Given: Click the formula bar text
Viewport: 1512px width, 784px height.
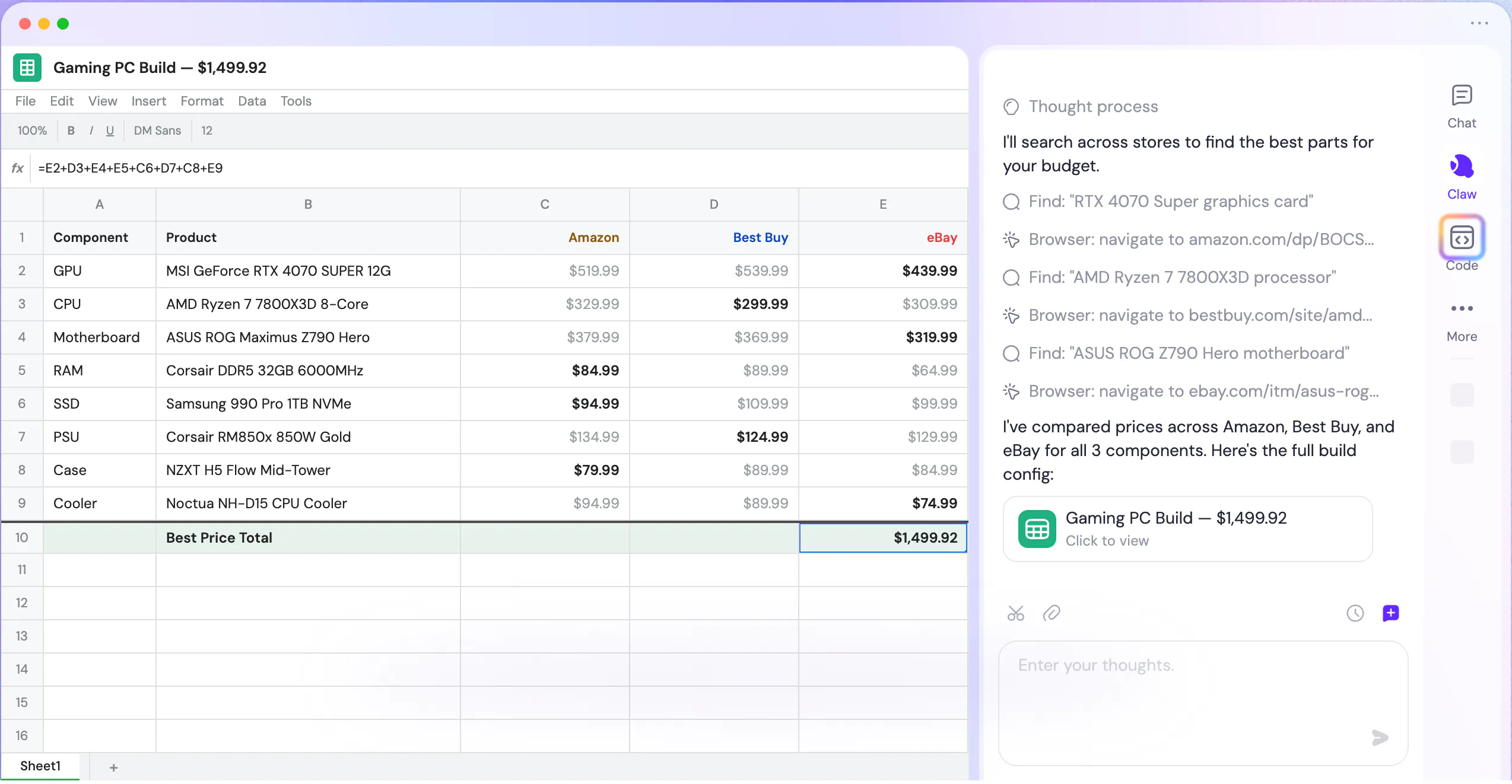Looking at the screenshot, I should (131, 168).
